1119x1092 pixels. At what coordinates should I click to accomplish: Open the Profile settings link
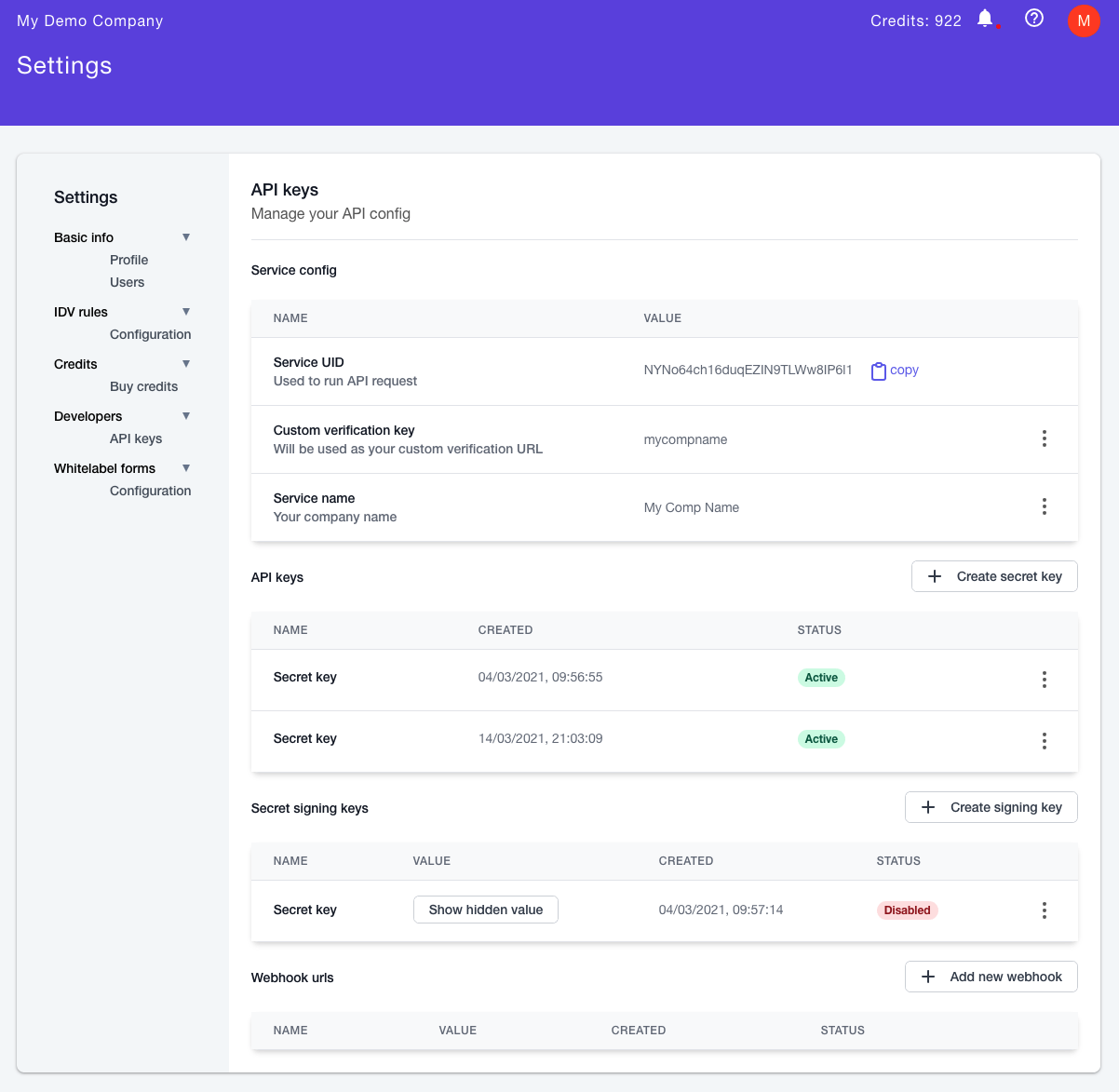(x=128, y=260)
